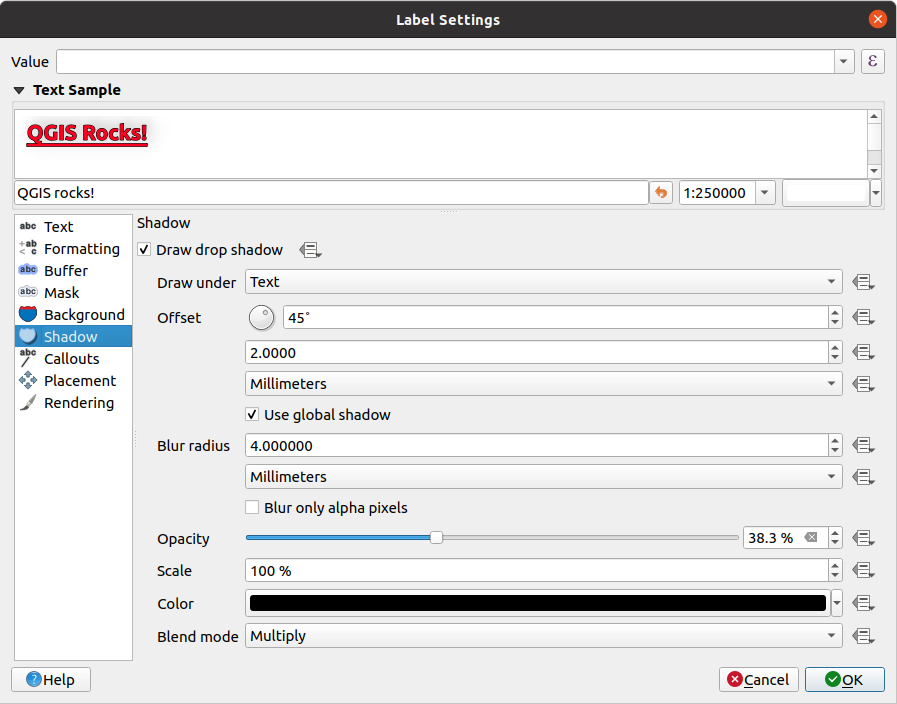Image resolution: width=897 pixels, height=704 pixels.
Task: Collapse the Text Sample section
Action: 20,90
